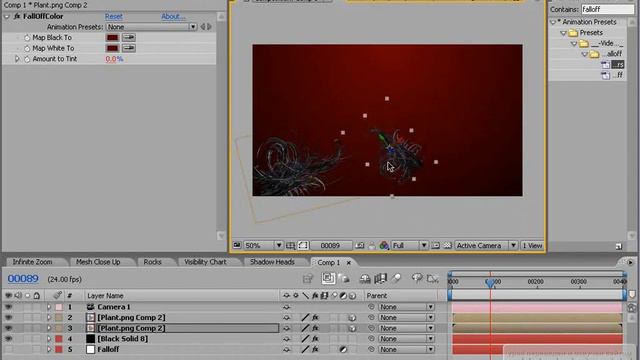Image resolution: width=640 pixels, height=360 pixels.
Task: Toggle stopwatch for Amount to Tint
Action: click(x=27, y=59)
